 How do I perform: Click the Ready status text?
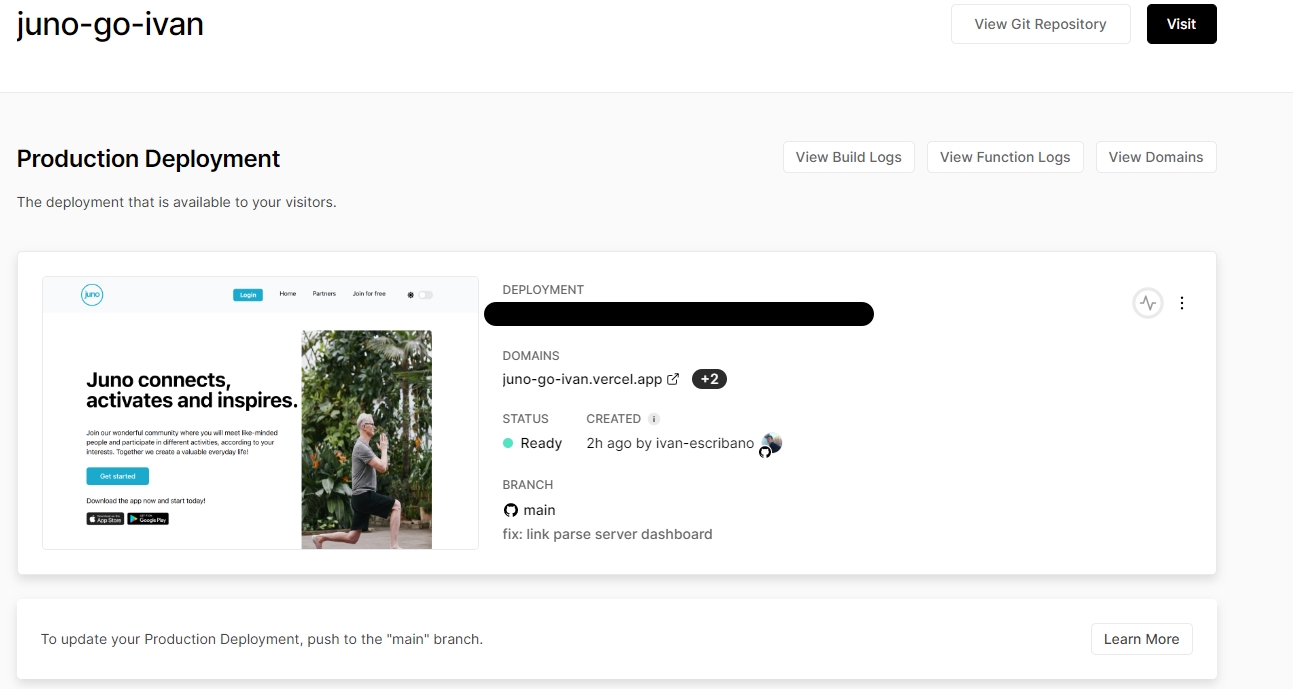pyautogui.click(x=541, y=443)
